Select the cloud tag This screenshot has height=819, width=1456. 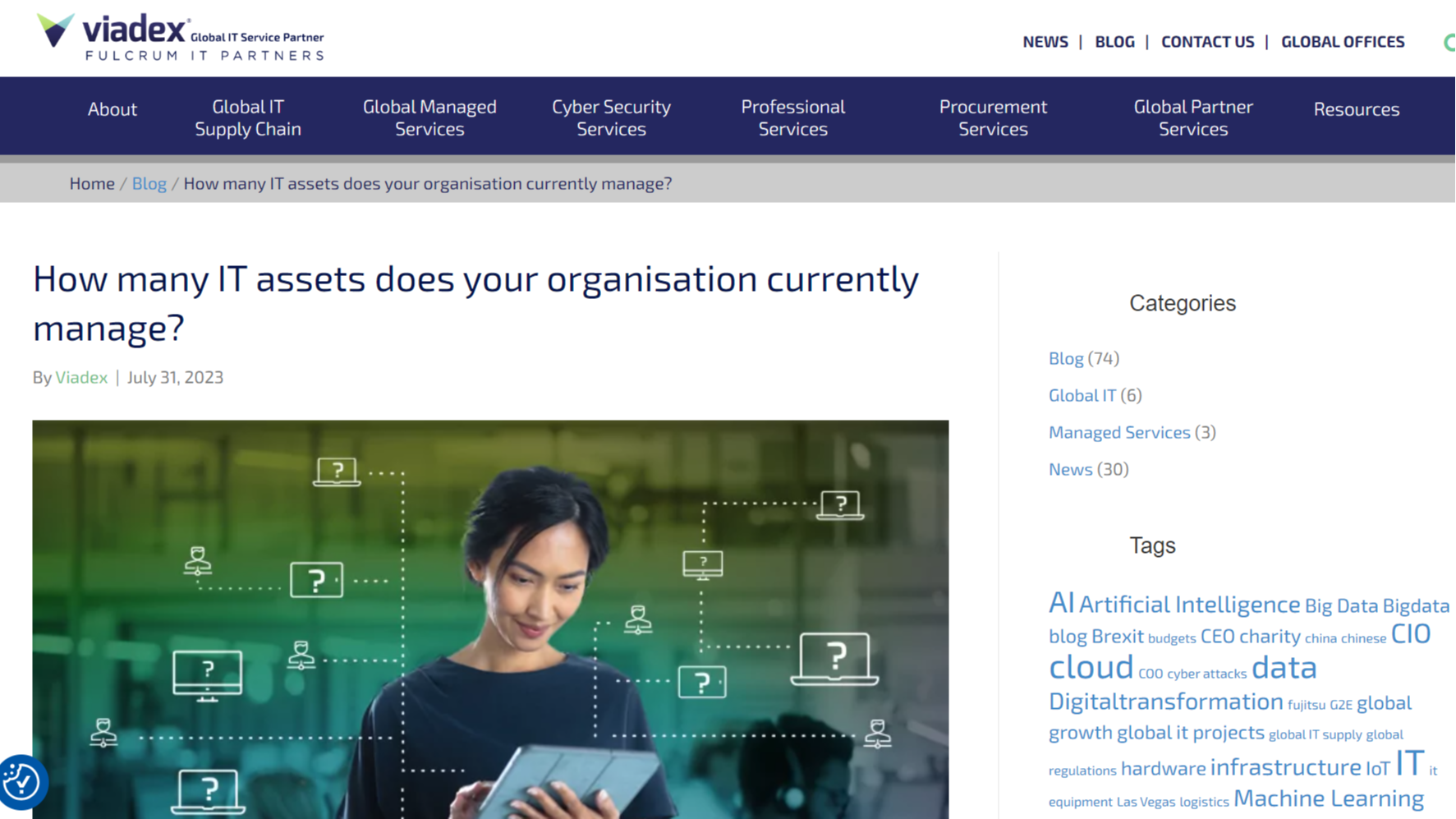click(x=1091, y=667)
